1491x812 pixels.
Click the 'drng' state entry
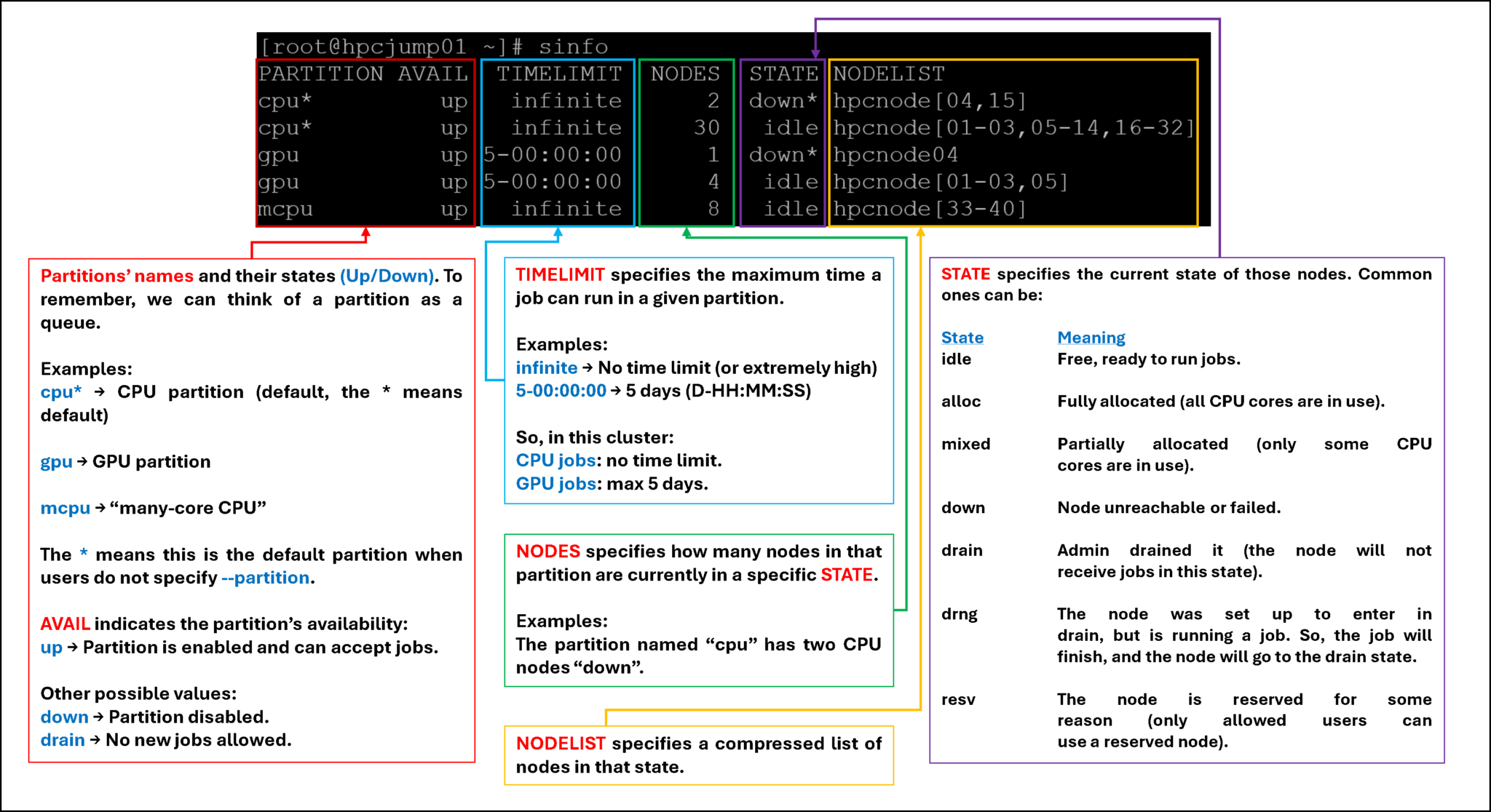tap(959, 614)
